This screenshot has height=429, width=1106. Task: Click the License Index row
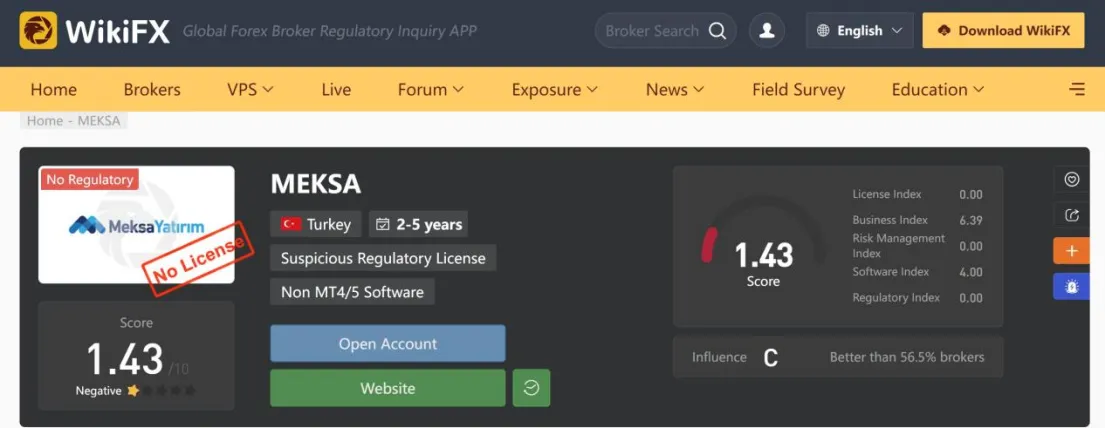[917, 194]
